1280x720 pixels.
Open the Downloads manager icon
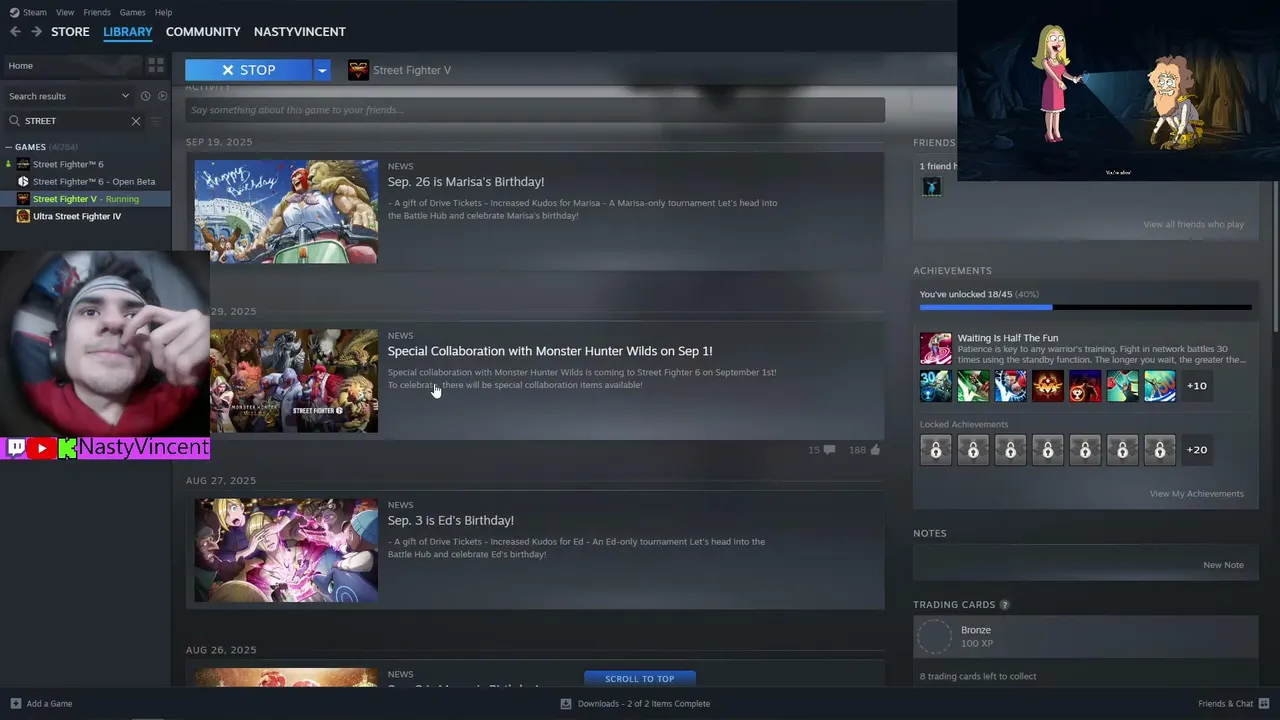pos(566,704)
